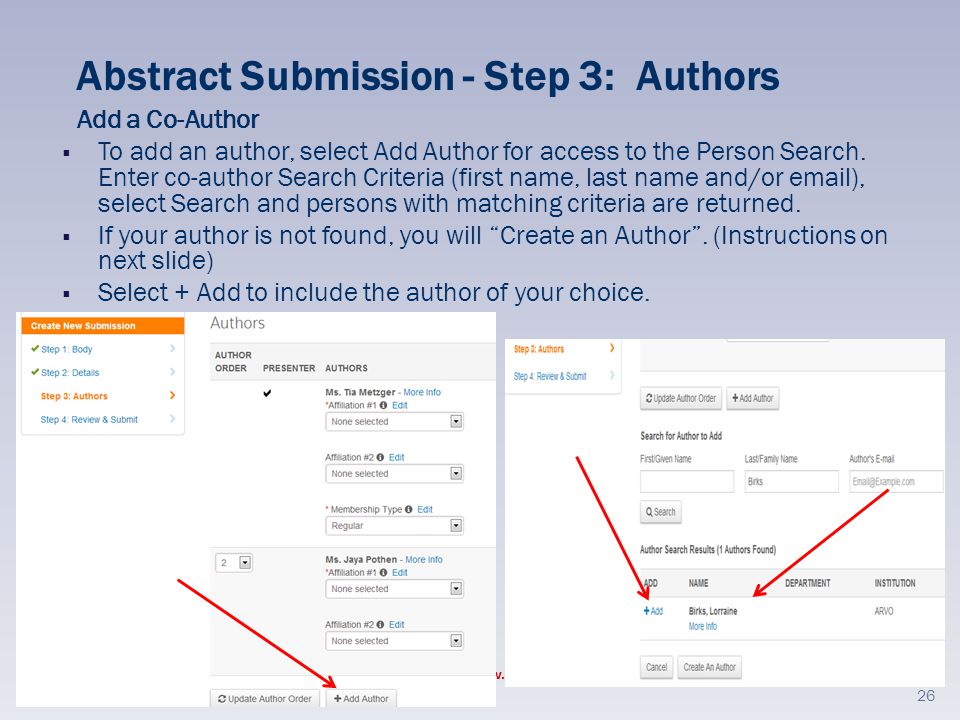
Task: Click the presenter checkmark for Tia Metzger
Action: pos(267,393)
